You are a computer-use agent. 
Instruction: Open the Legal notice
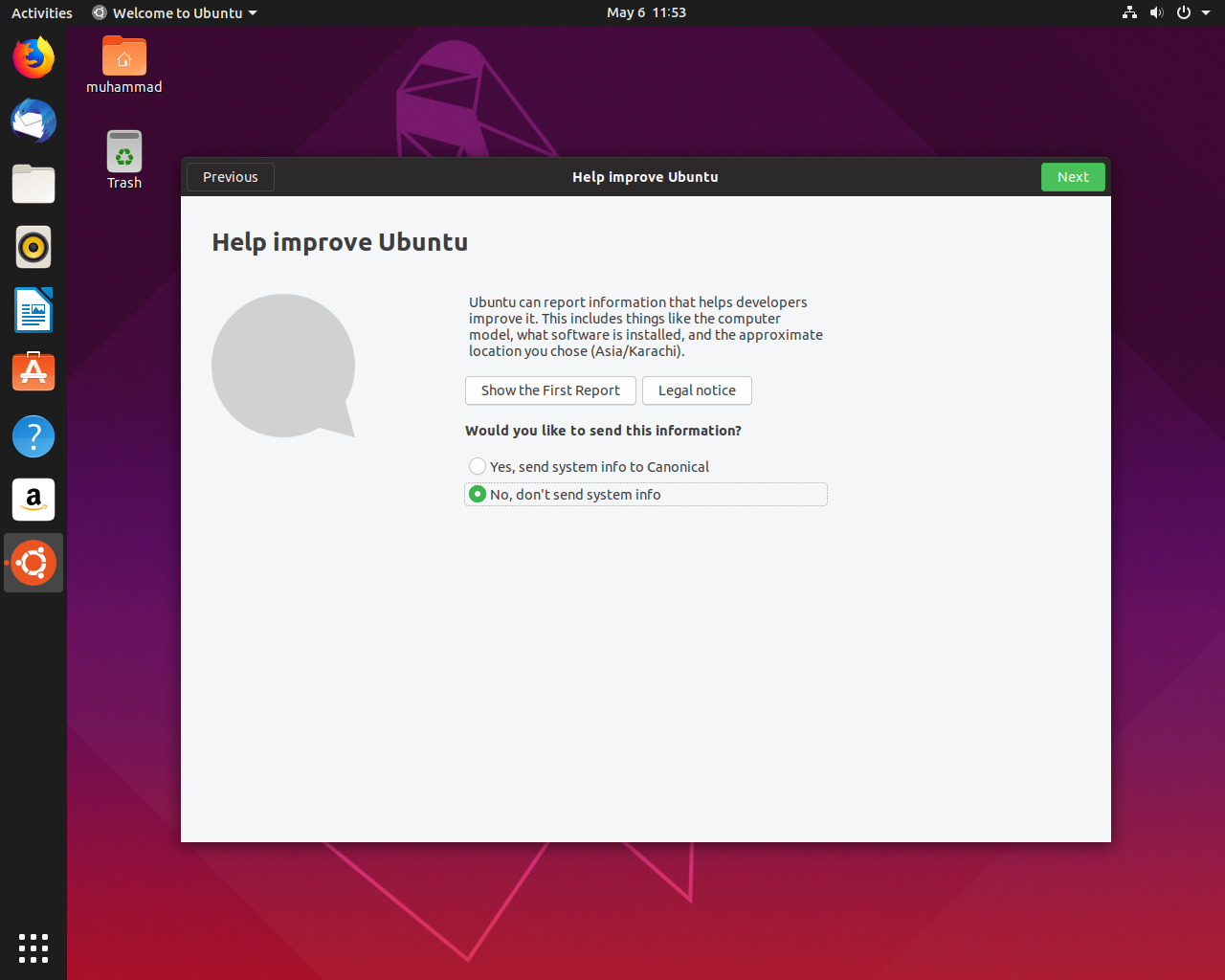point(697,390)
